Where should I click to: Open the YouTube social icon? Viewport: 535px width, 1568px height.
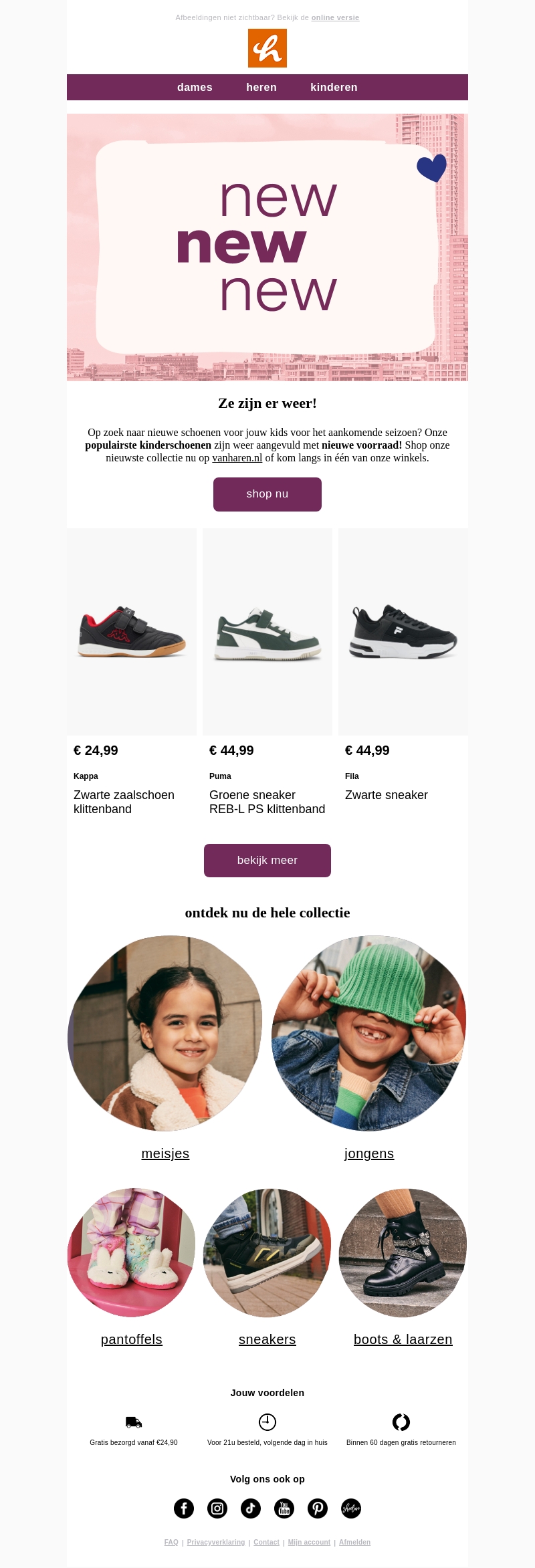[284, 1508]
